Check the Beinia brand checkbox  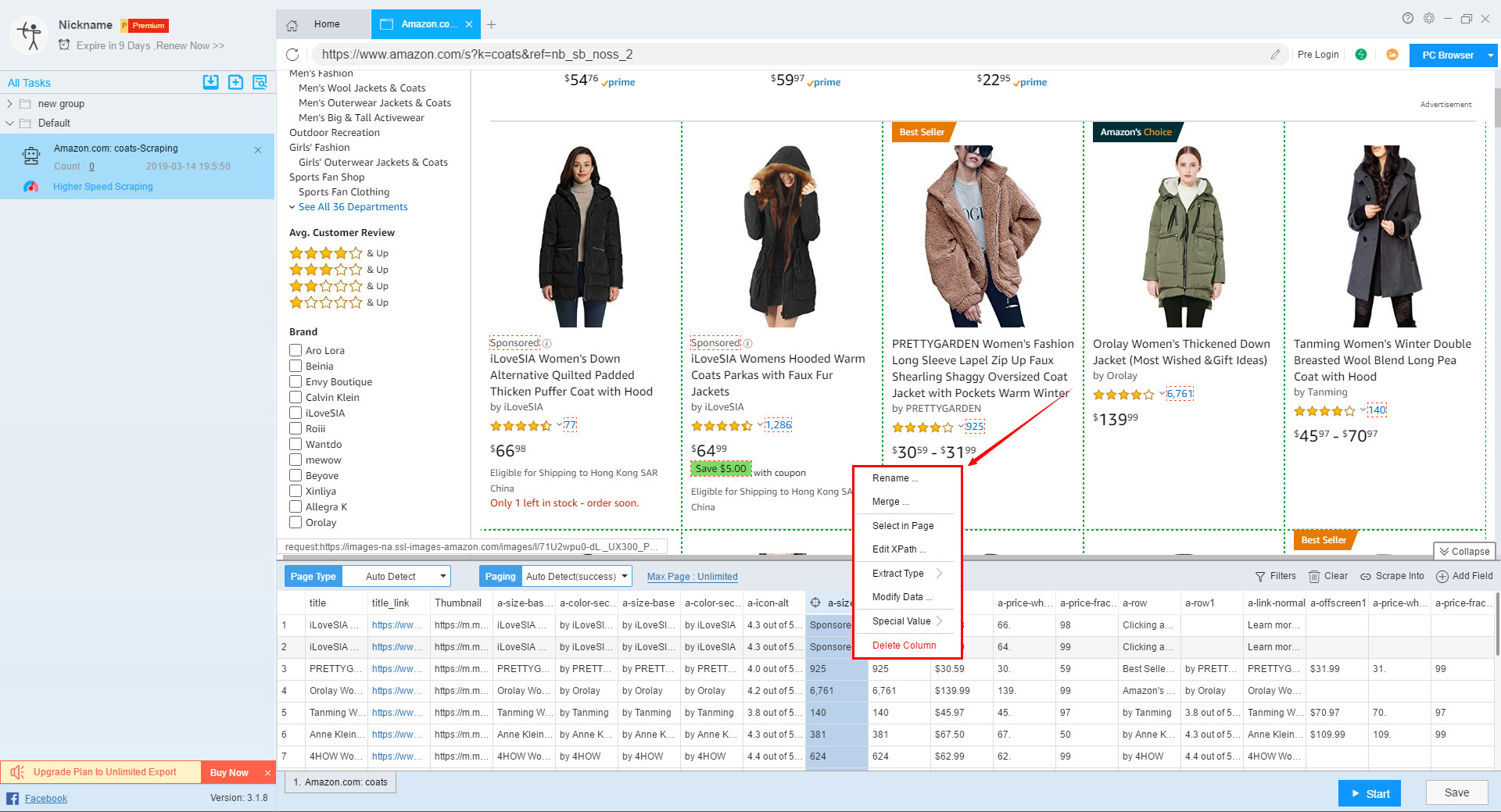pyautogui.click(x=296, y=366)
